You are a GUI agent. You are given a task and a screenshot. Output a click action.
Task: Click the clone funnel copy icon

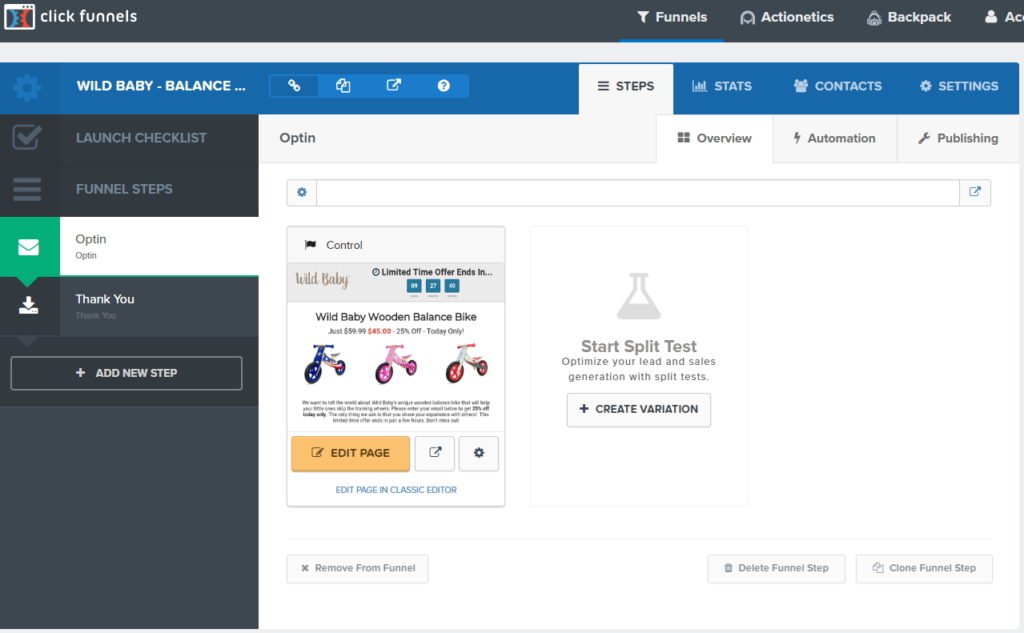tap(343, 86)
